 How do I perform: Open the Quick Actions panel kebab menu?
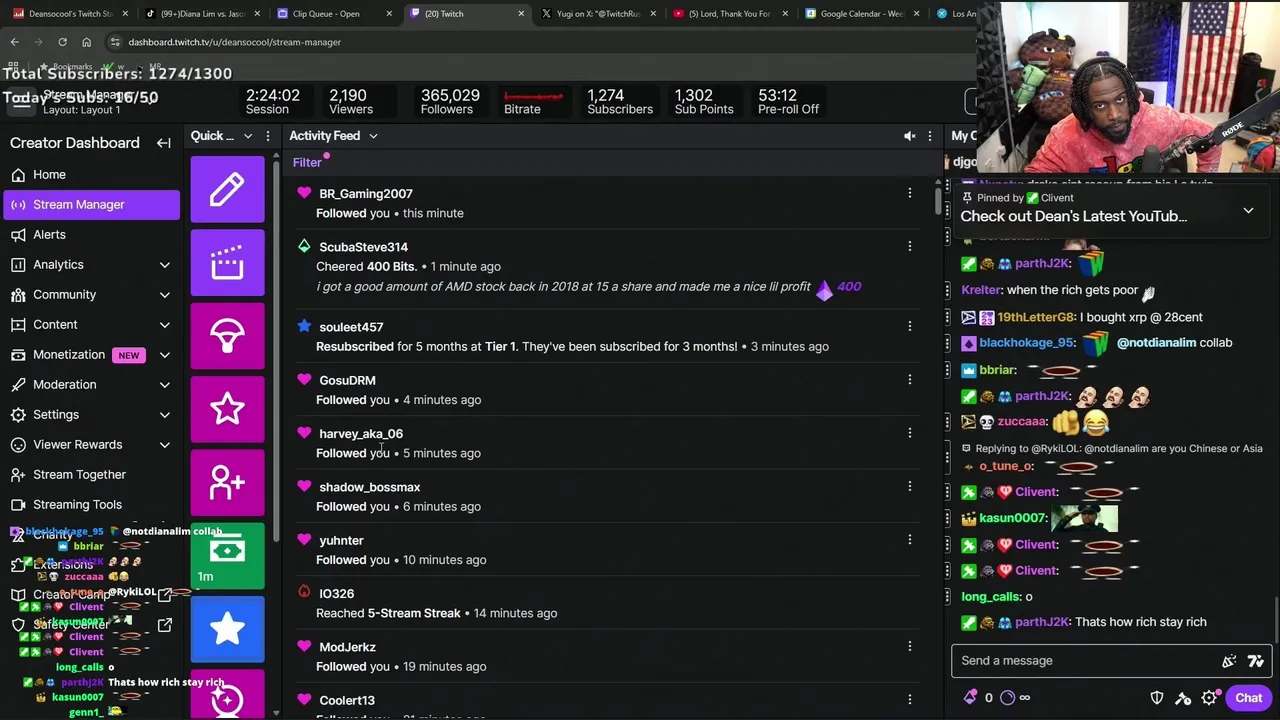267,136
